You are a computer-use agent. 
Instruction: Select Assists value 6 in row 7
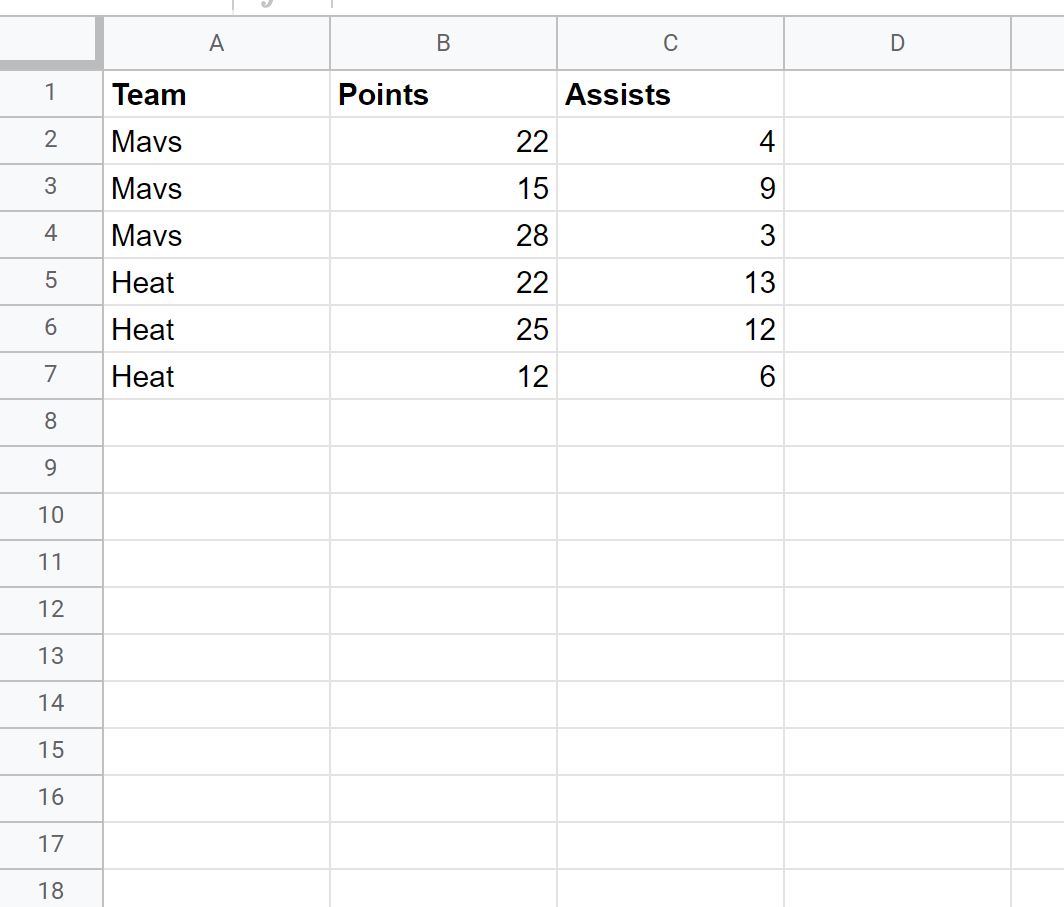(x=670, y=376)
